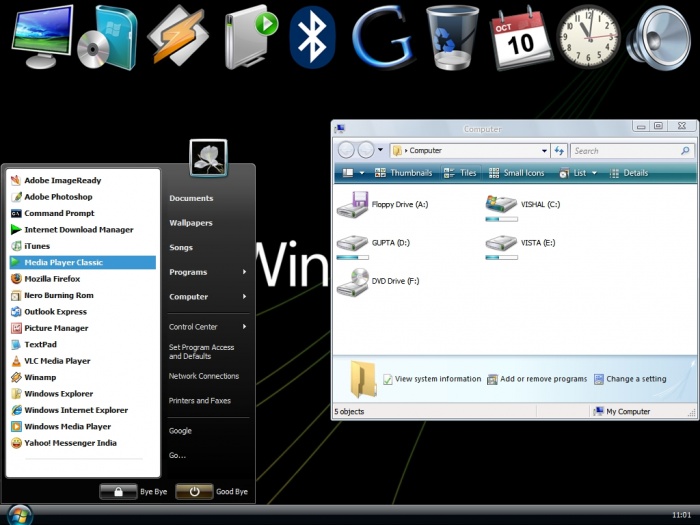Launch TextPad from start menu

tap(83, 345)
